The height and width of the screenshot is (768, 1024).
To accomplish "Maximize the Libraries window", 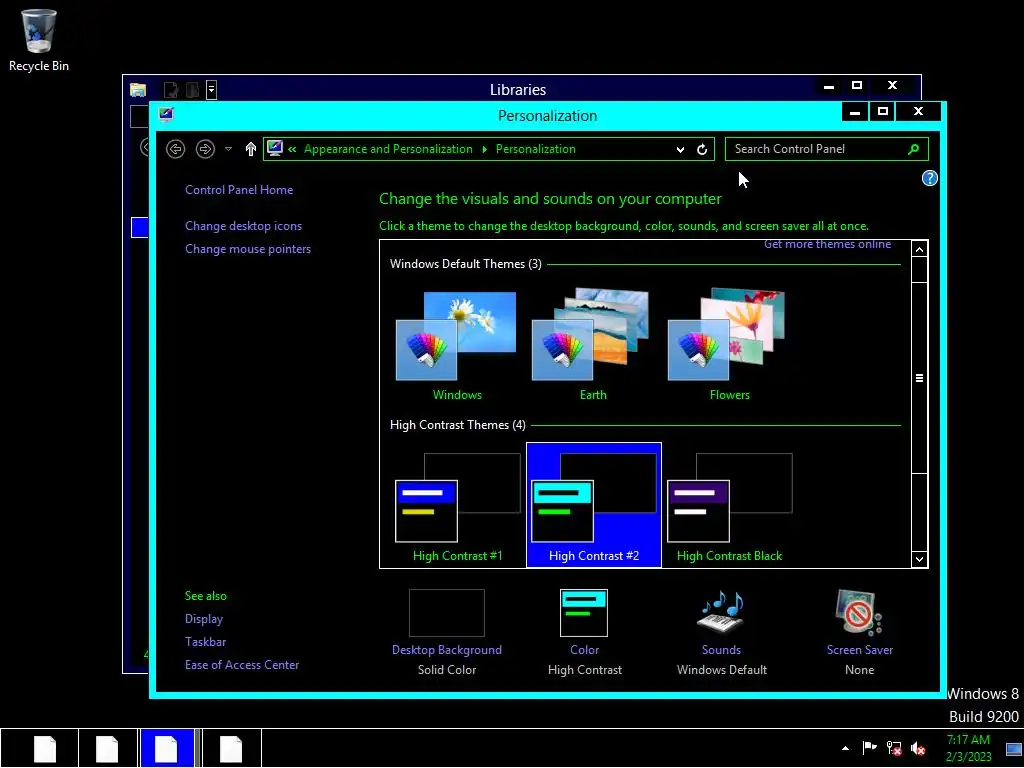I will pyautogui.click(x=857, y=86).
